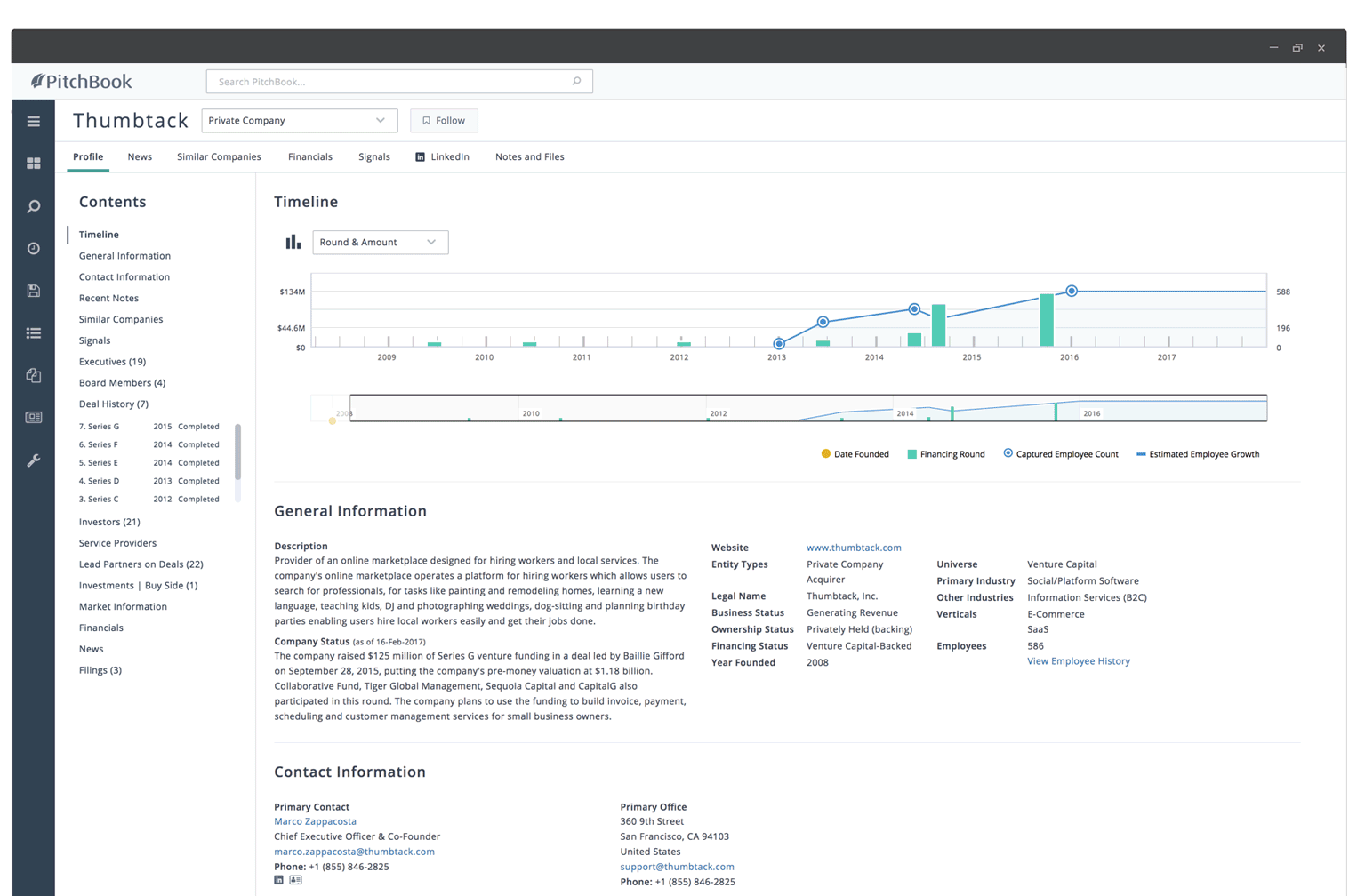Select the 6. Series F deal row
The image size is (1357, 896).
149,444
